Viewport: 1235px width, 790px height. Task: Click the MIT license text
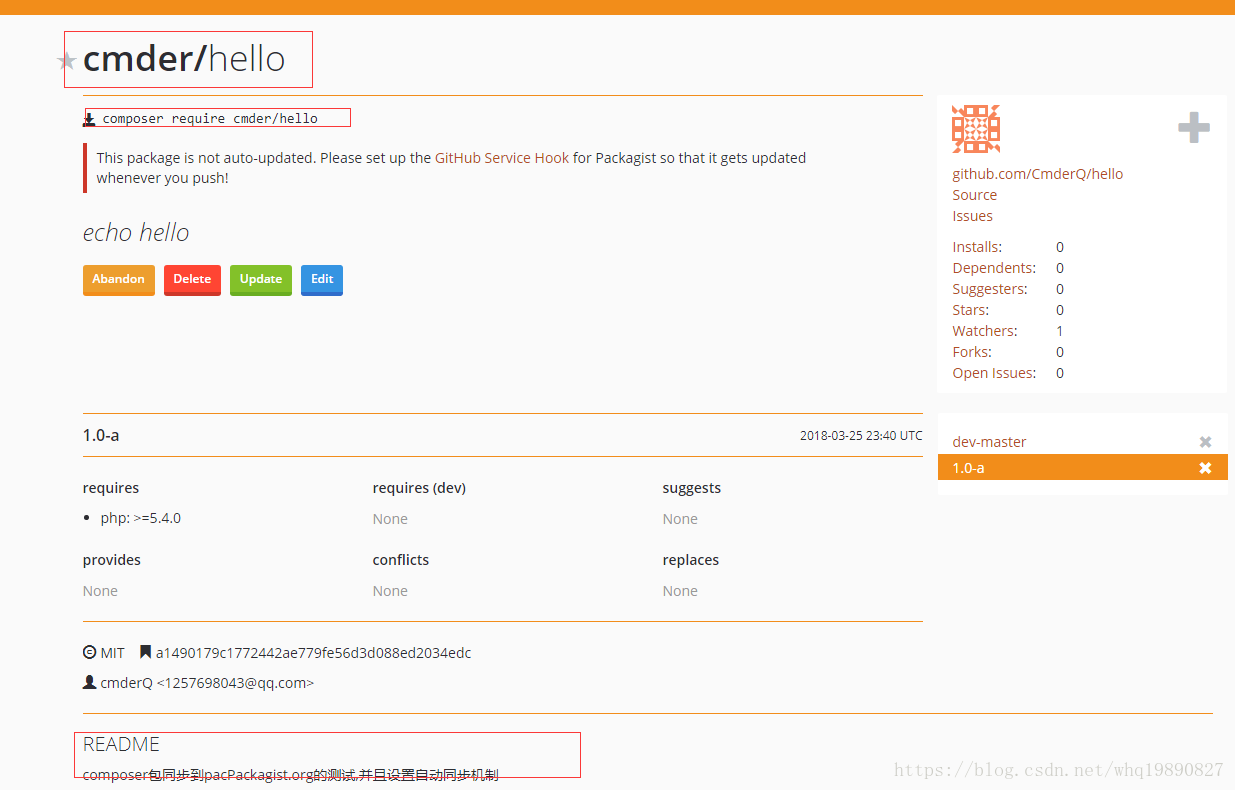click(x=113, y=653)
